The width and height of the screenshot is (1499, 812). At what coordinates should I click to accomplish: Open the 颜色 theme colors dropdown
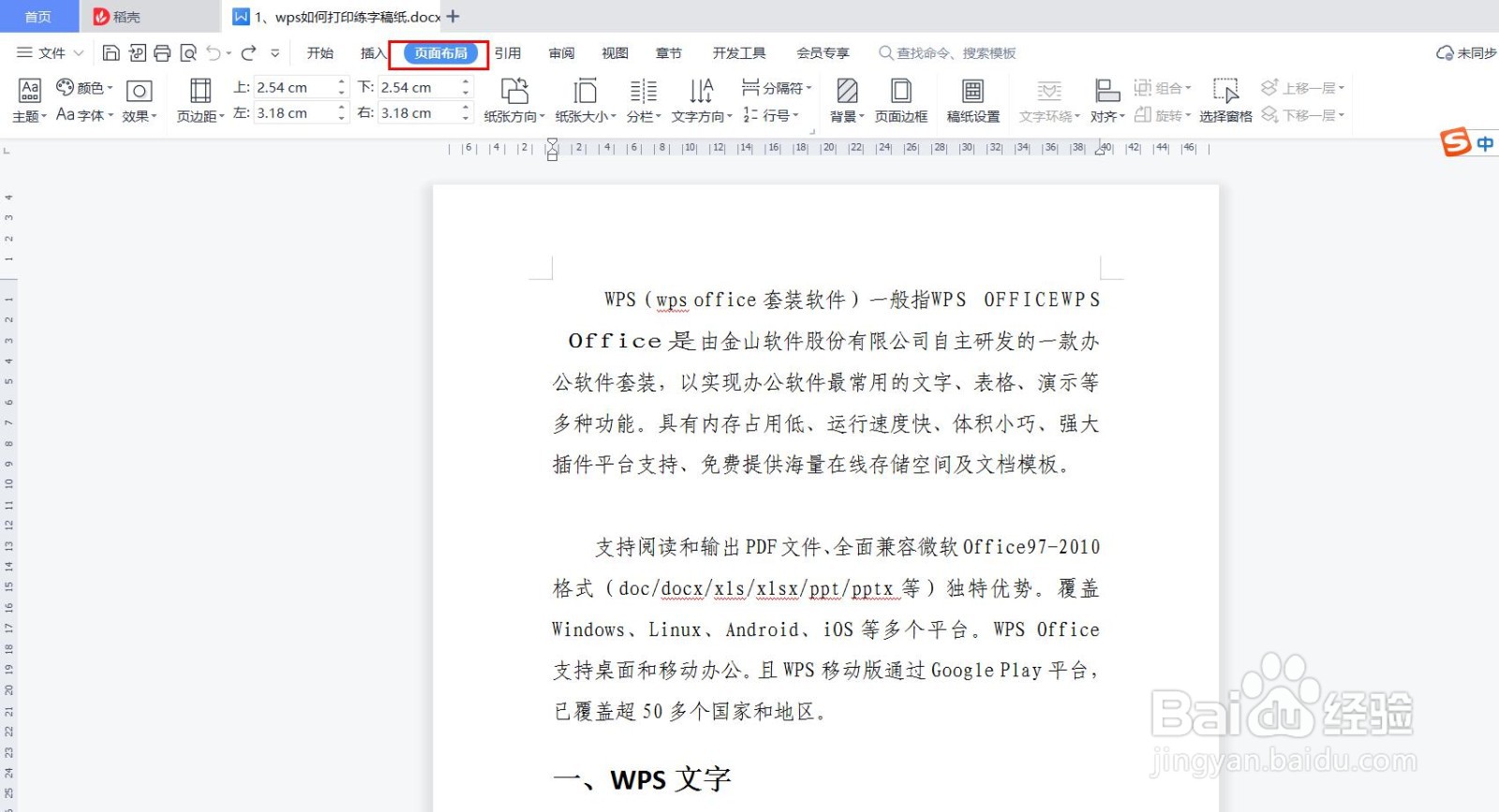coord(85,88)
